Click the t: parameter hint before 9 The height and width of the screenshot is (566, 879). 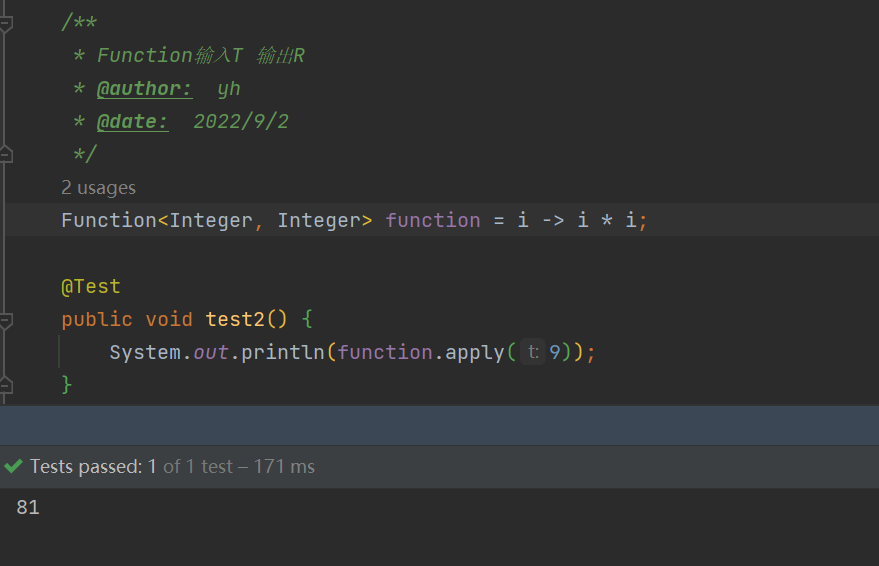click(533, 352)
